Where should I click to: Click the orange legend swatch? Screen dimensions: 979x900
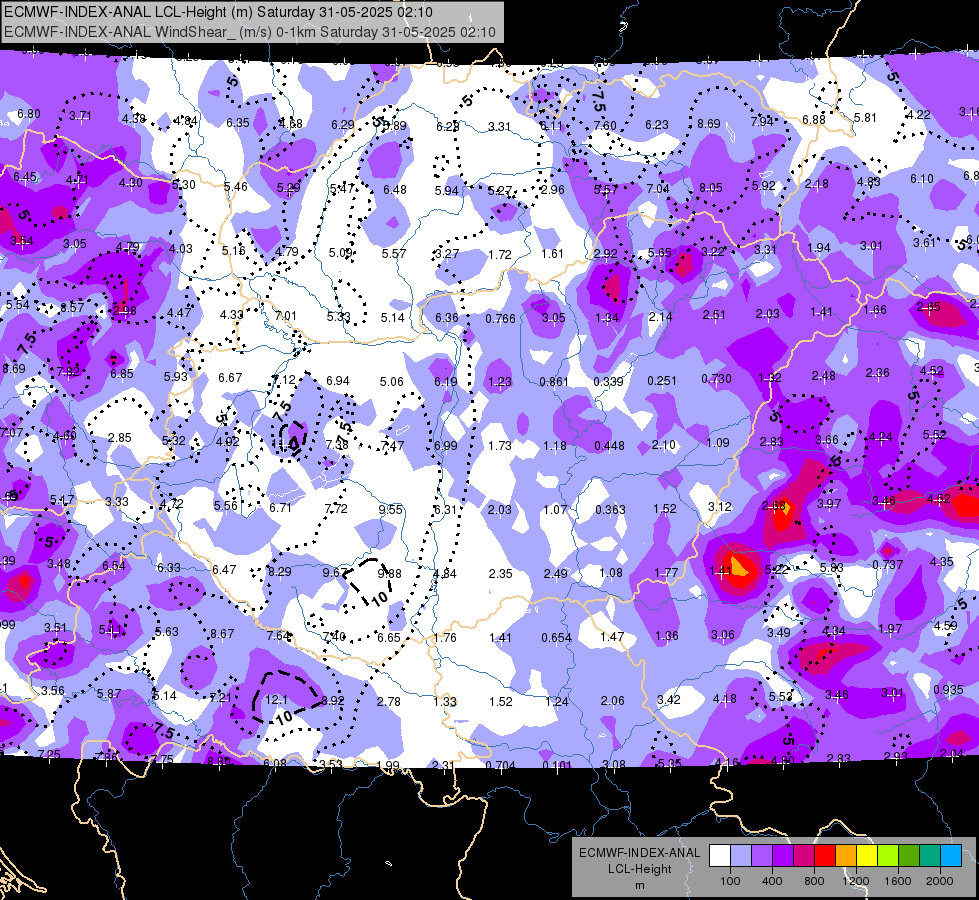pos(846,856)
